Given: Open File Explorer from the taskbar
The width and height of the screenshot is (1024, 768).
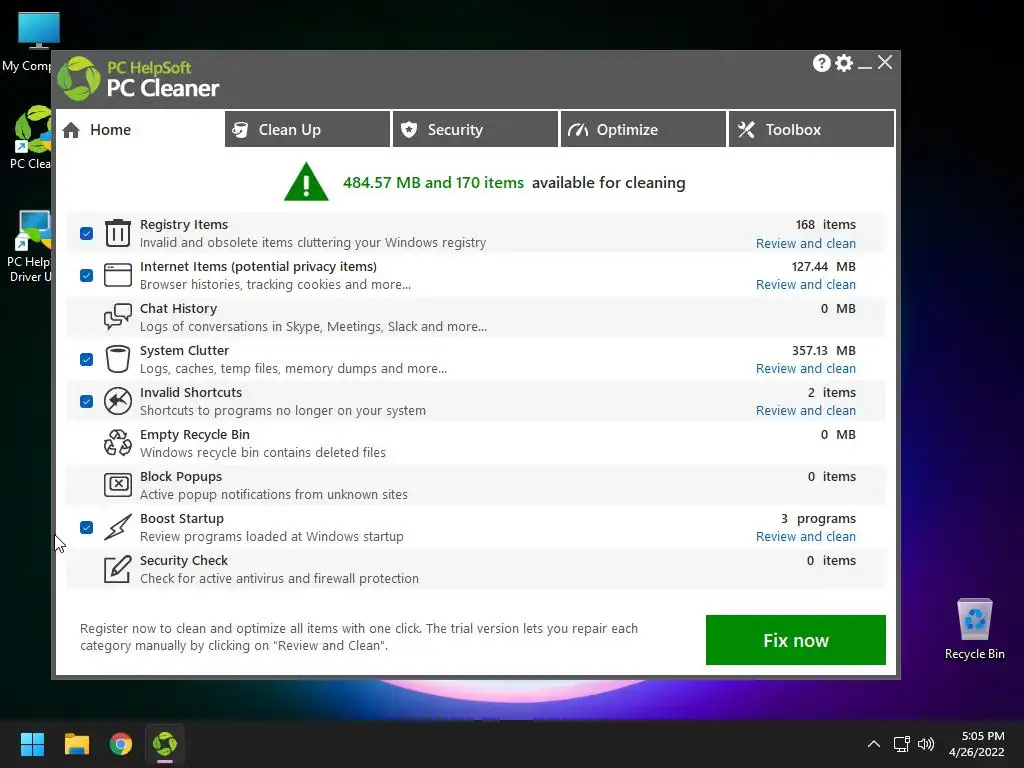Looking at the screenshot, I should (76, 744).
